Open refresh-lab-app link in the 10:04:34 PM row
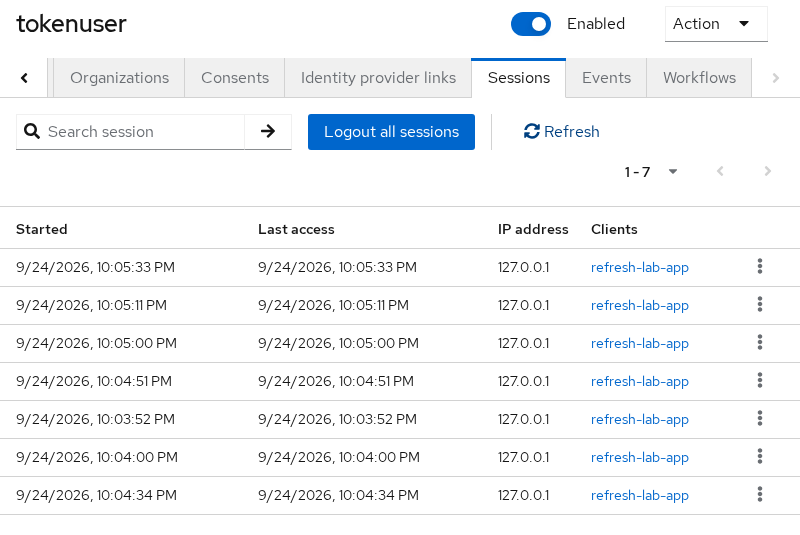Image resolution: width=800 pixels, height=535 pixels. pos(640,496)
